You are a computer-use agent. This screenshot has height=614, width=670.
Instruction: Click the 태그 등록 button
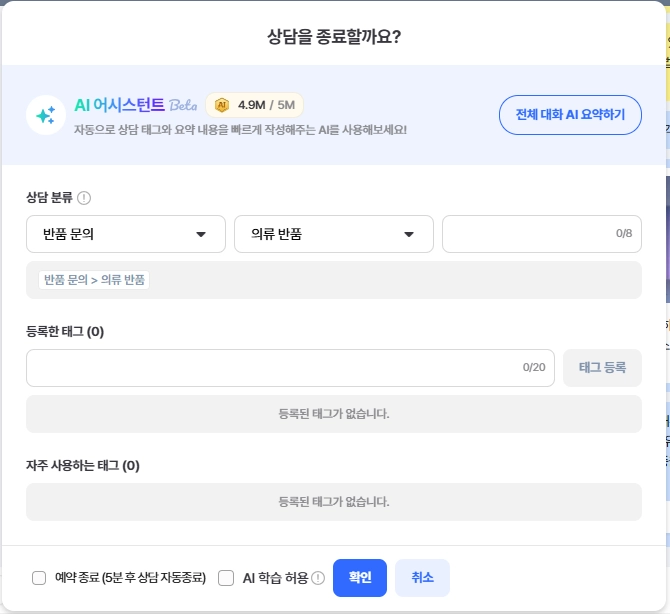click(x=602, y=368)
